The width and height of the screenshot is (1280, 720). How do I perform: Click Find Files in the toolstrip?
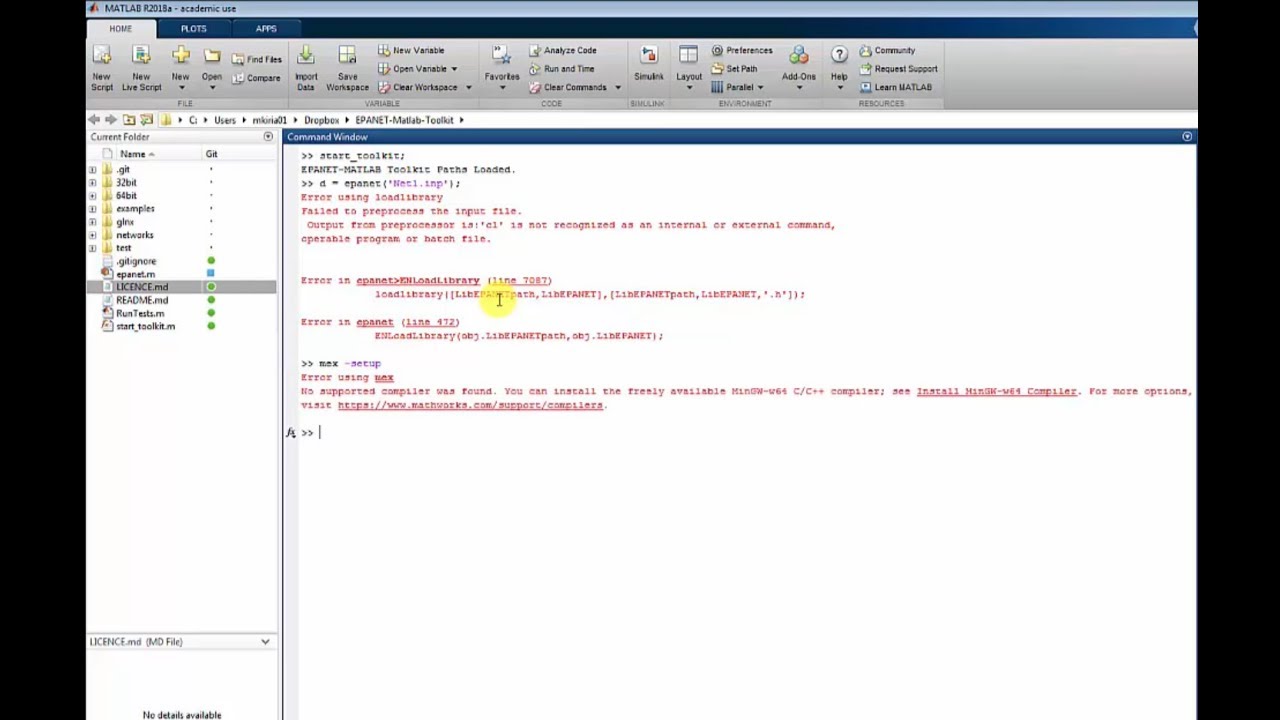[257, 59]
